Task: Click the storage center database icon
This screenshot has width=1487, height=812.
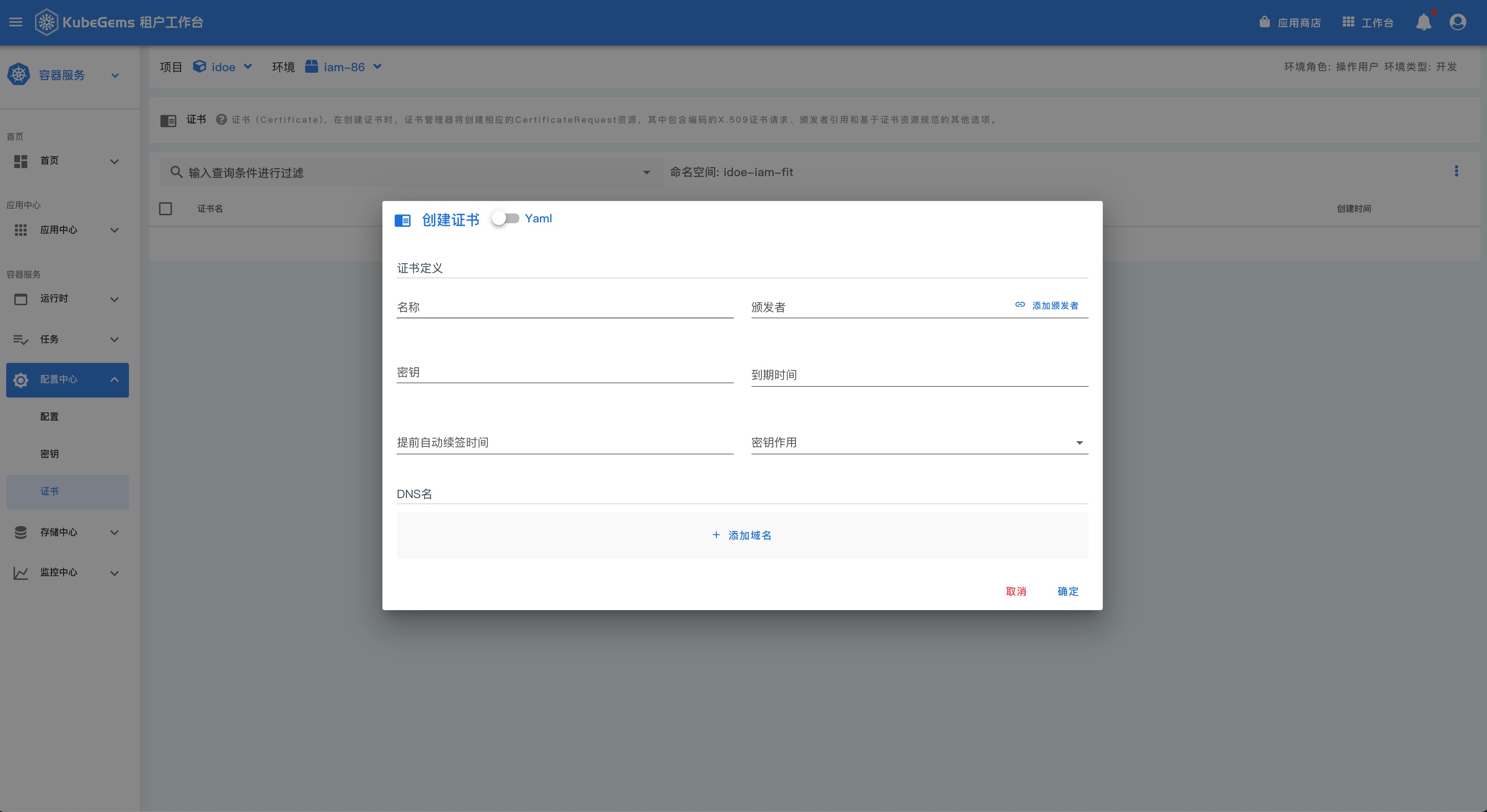Action: point(21,532)
